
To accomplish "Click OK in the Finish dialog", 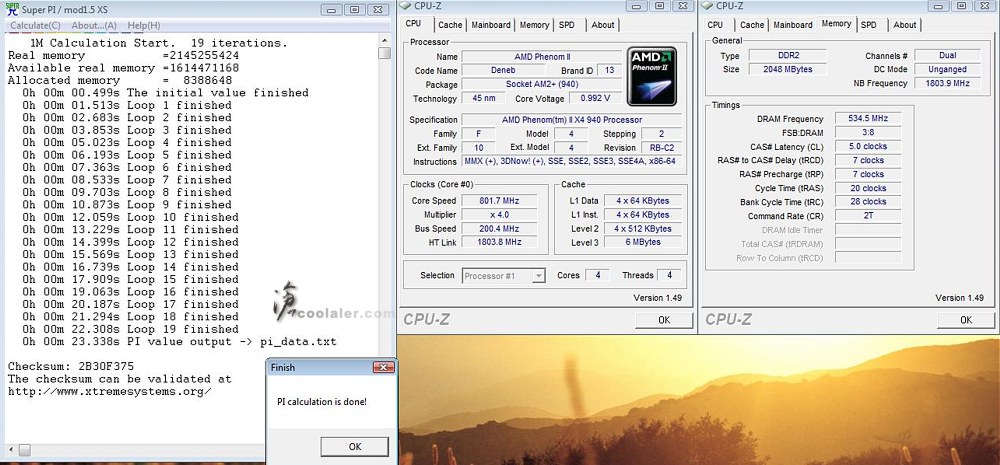I will [x=355, y=447].
